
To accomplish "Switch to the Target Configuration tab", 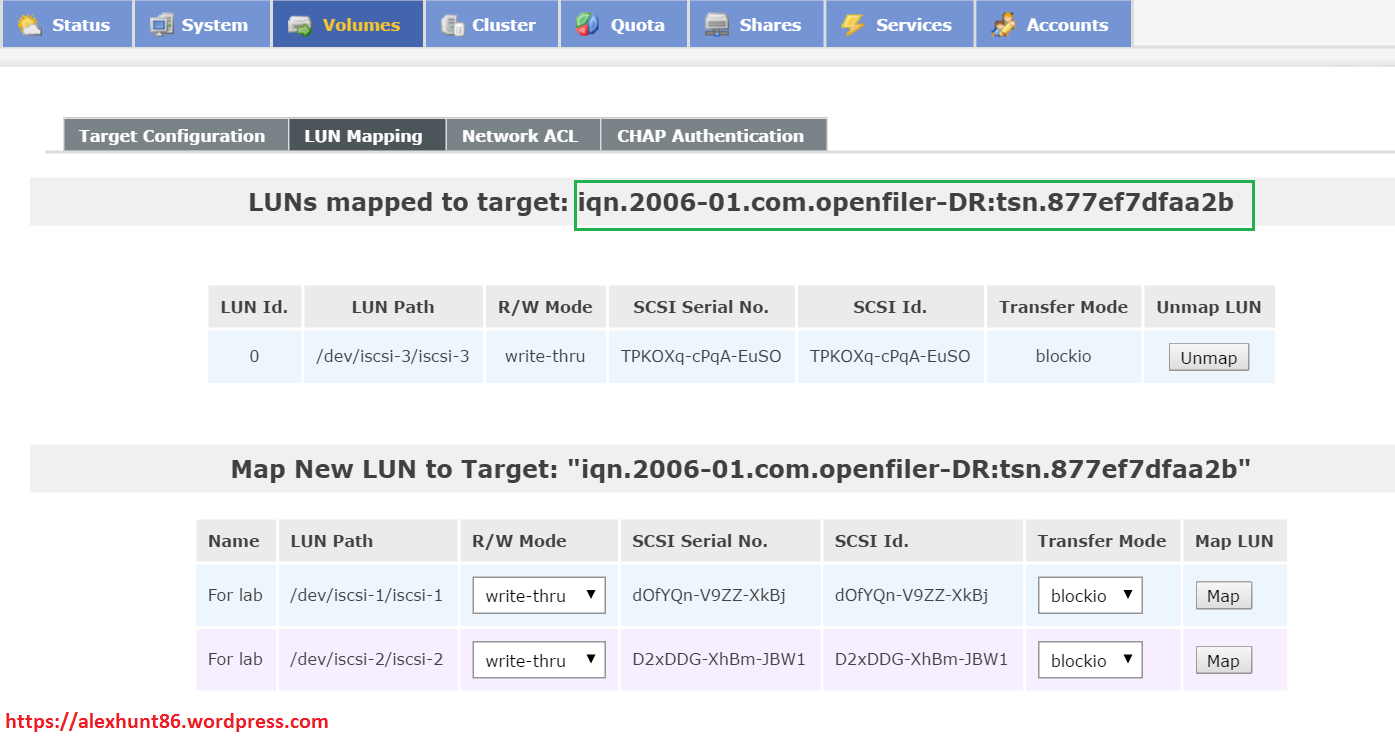I will 174,134.
